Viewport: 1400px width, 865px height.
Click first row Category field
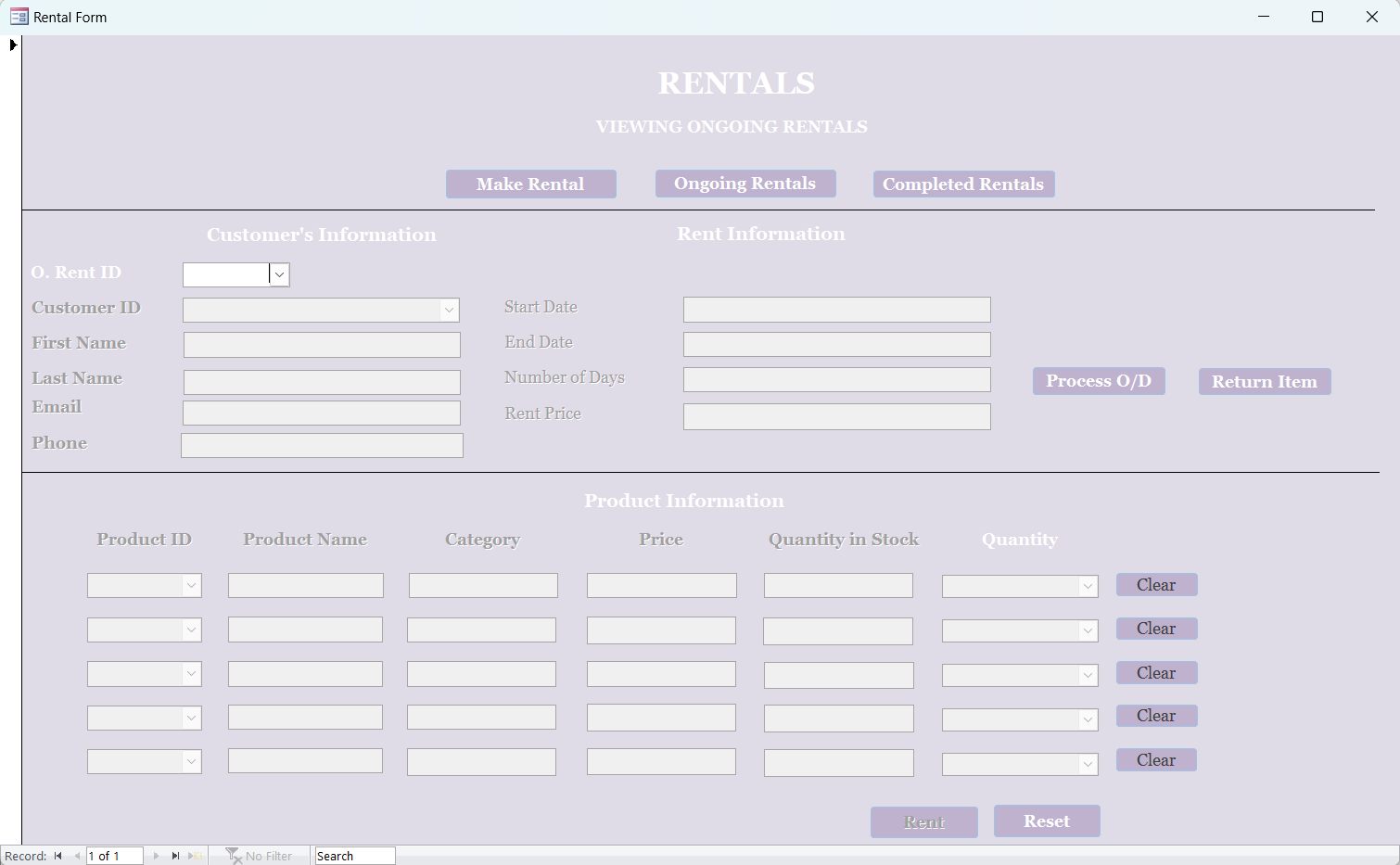pyautogui.click(x=483, y=585)
